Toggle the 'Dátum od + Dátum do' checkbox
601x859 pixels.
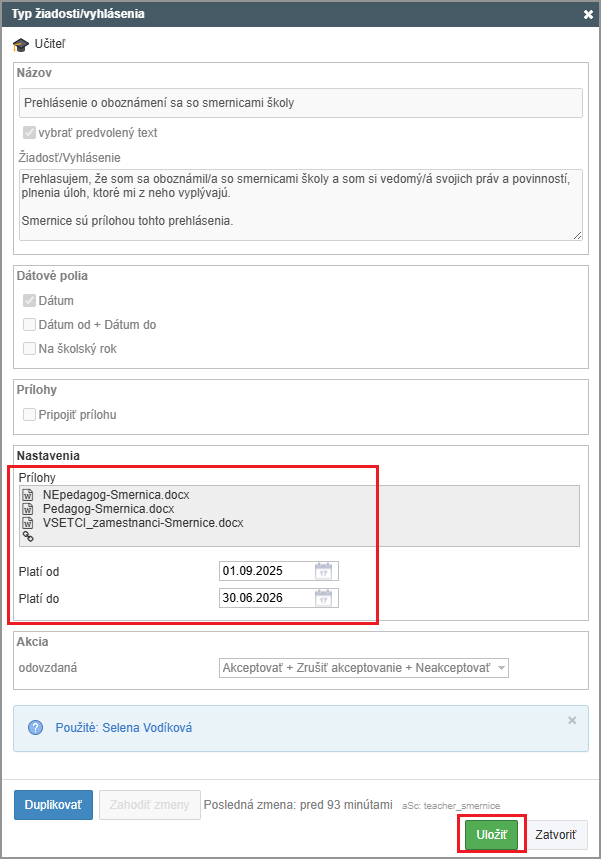click(29, 324)
